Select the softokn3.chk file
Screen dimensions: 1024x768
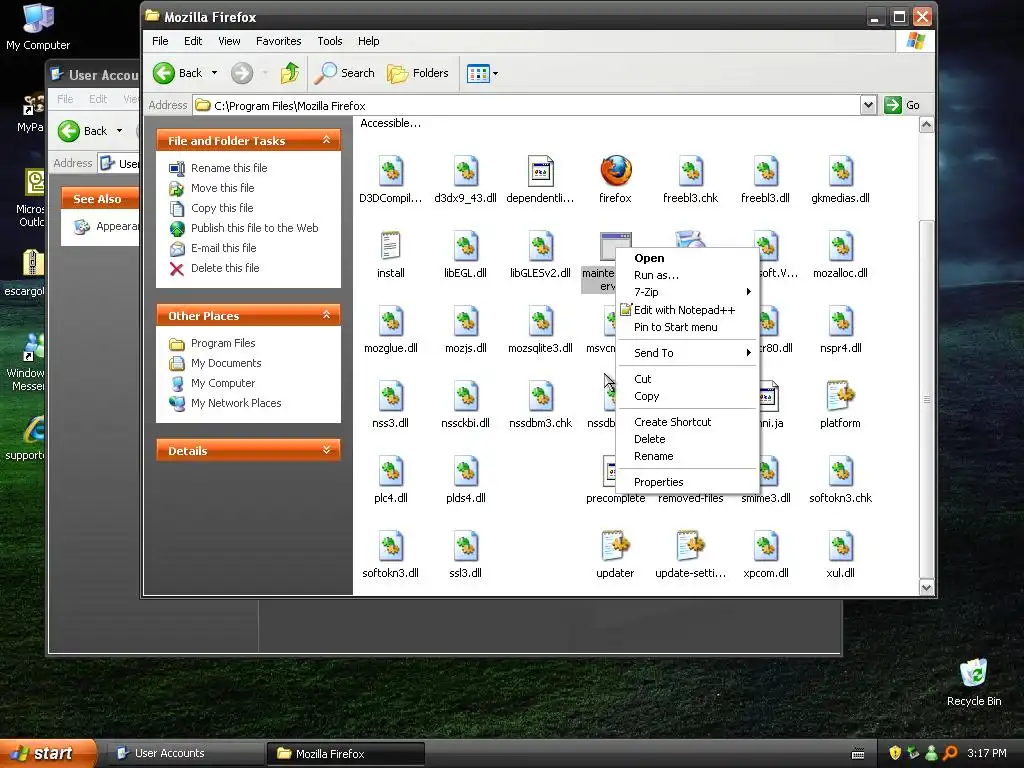pos(840,479)
